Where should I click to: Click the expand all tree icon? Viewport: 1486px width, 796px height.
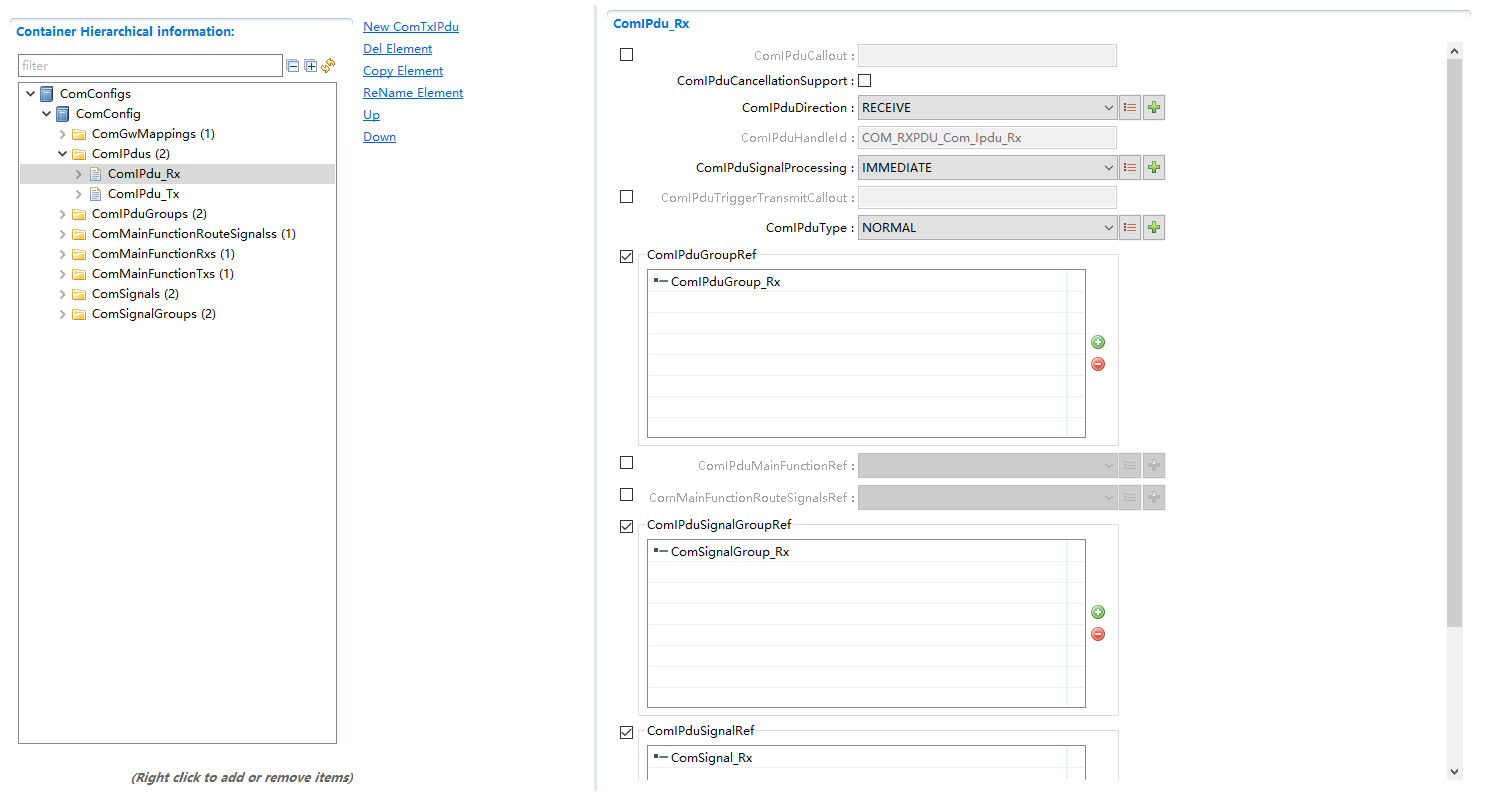pyautogui.click(x=311, y=66)
